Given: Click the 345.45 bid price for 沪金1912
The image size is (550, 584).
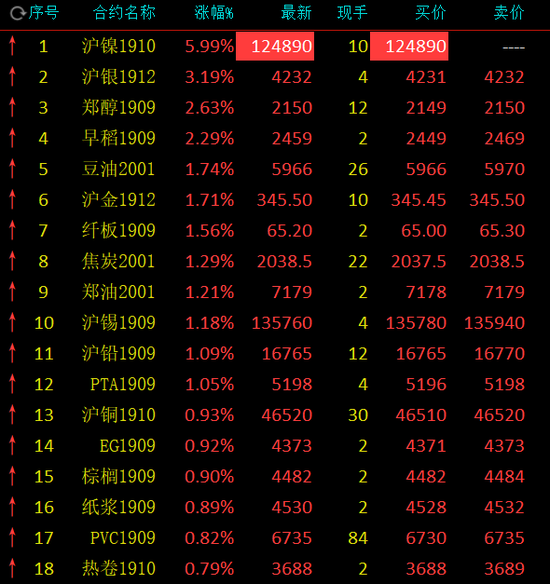Looking at the screenshot, I should (418, 200).
